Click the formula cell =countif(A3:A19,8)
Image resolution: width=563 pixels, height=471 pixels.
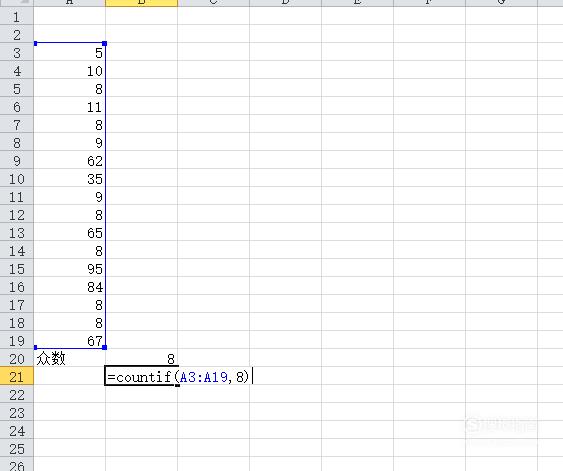[178, 376]
